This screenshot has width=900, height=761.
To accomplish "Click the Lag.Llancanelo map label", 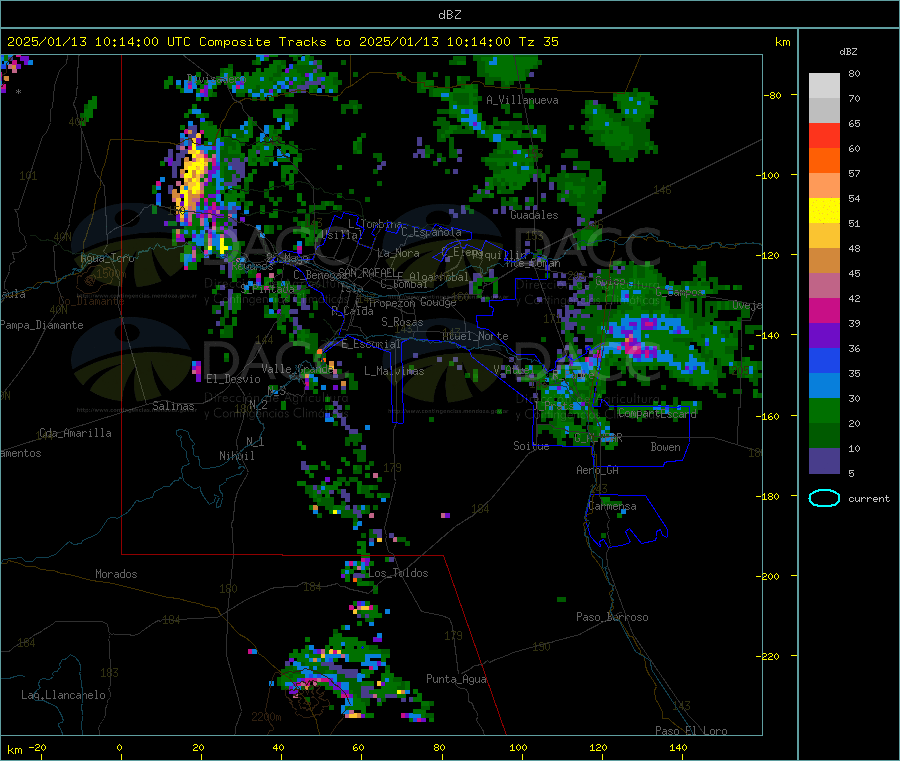I will coord(63,696).
